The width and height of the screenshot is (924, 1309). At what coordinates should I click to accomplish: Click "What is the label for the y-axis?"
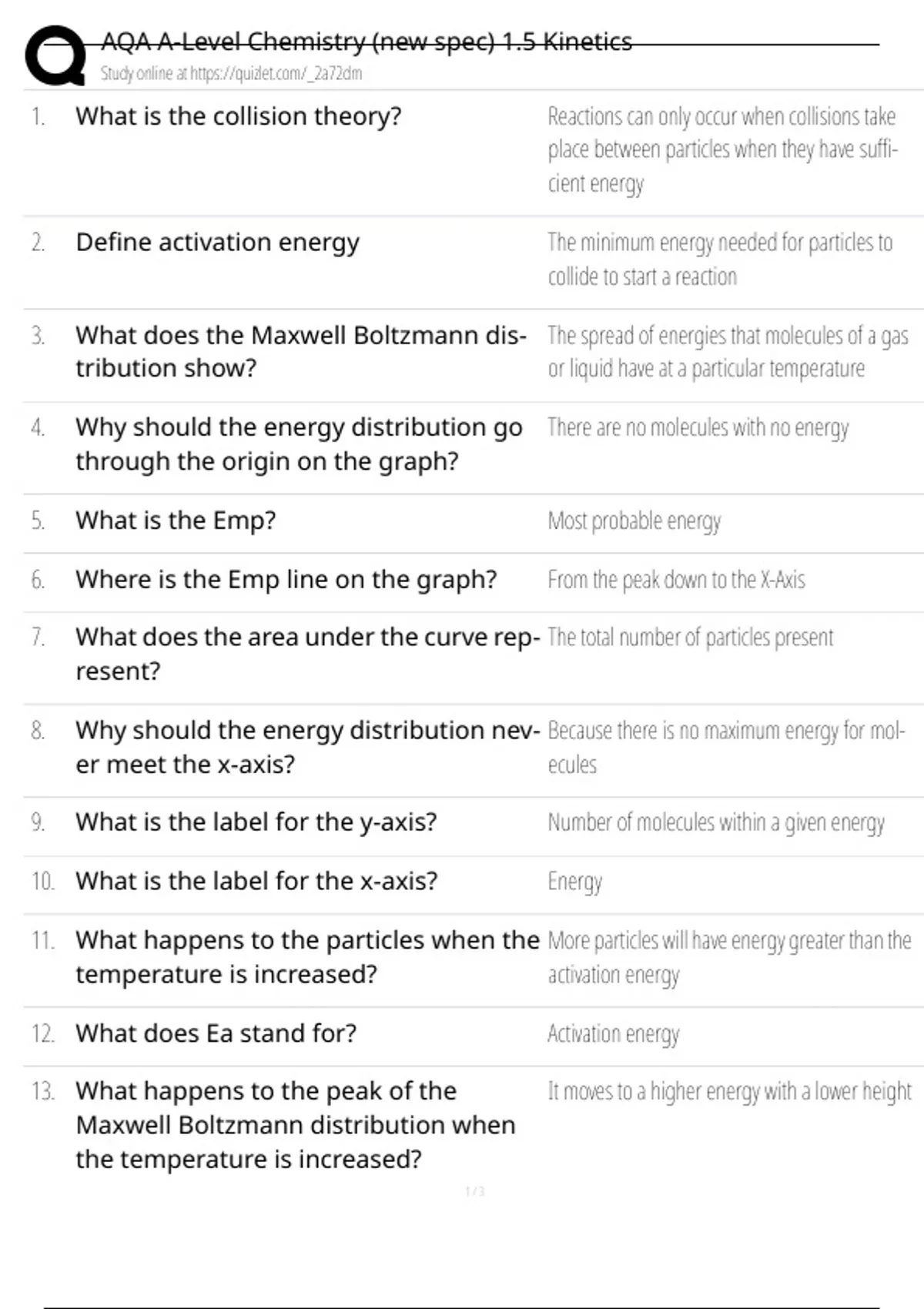point(256,822)
